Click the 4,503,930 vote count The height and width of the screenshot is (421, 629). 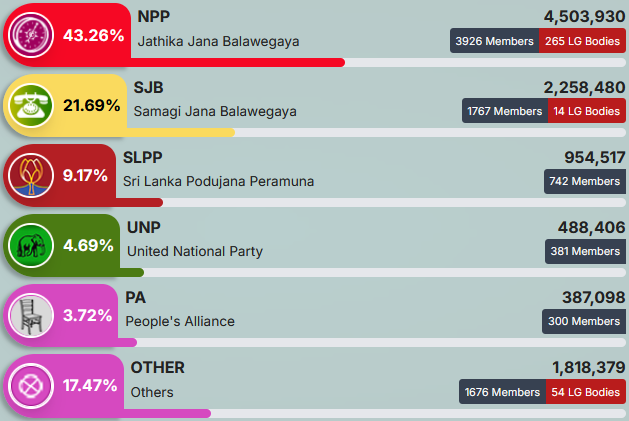pos(584,16)
